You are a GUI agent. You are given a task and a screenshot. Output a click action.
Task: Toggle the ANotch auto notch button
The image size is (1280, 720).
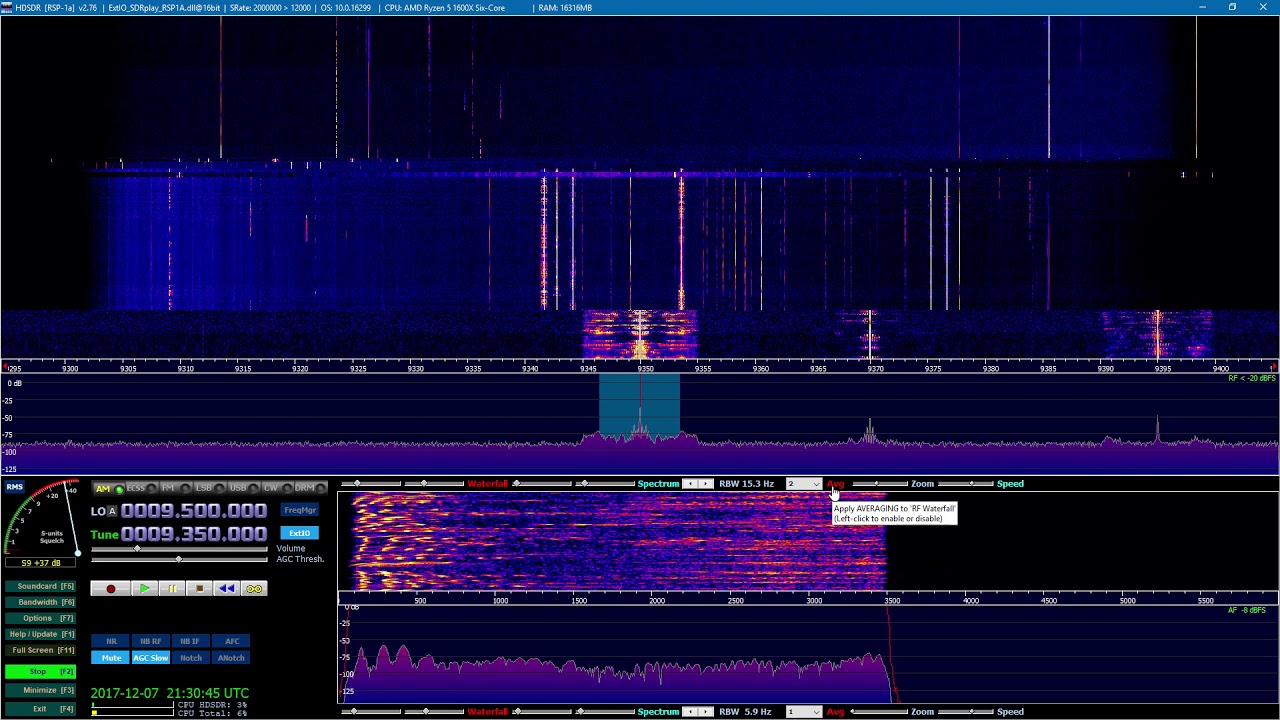tap(231, 658)
